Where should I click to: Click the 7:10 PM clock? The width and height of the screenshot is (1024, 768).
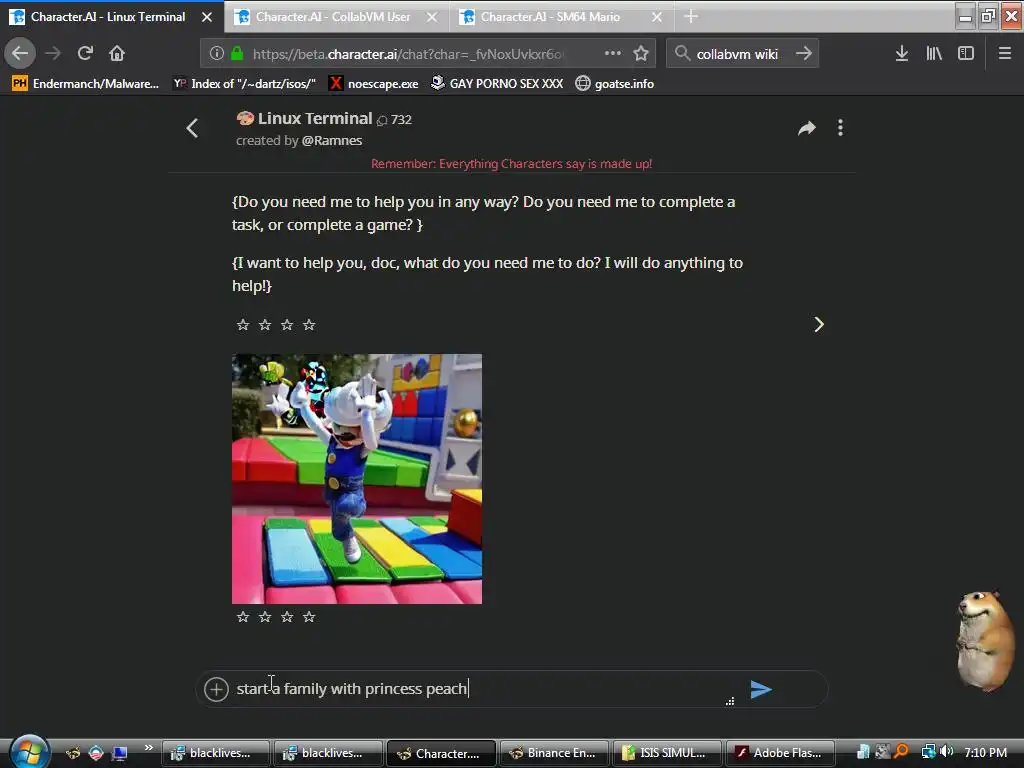click(x=985, y=752)
